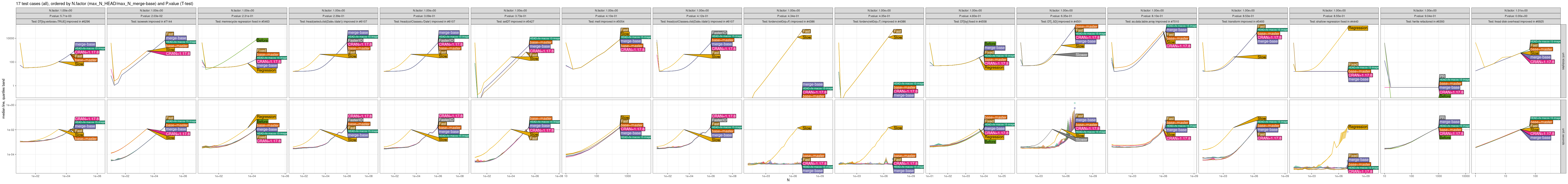Click the plot title '17 test cases (all)'
This screenshot has height=184, width=1568.
[36, 4]
